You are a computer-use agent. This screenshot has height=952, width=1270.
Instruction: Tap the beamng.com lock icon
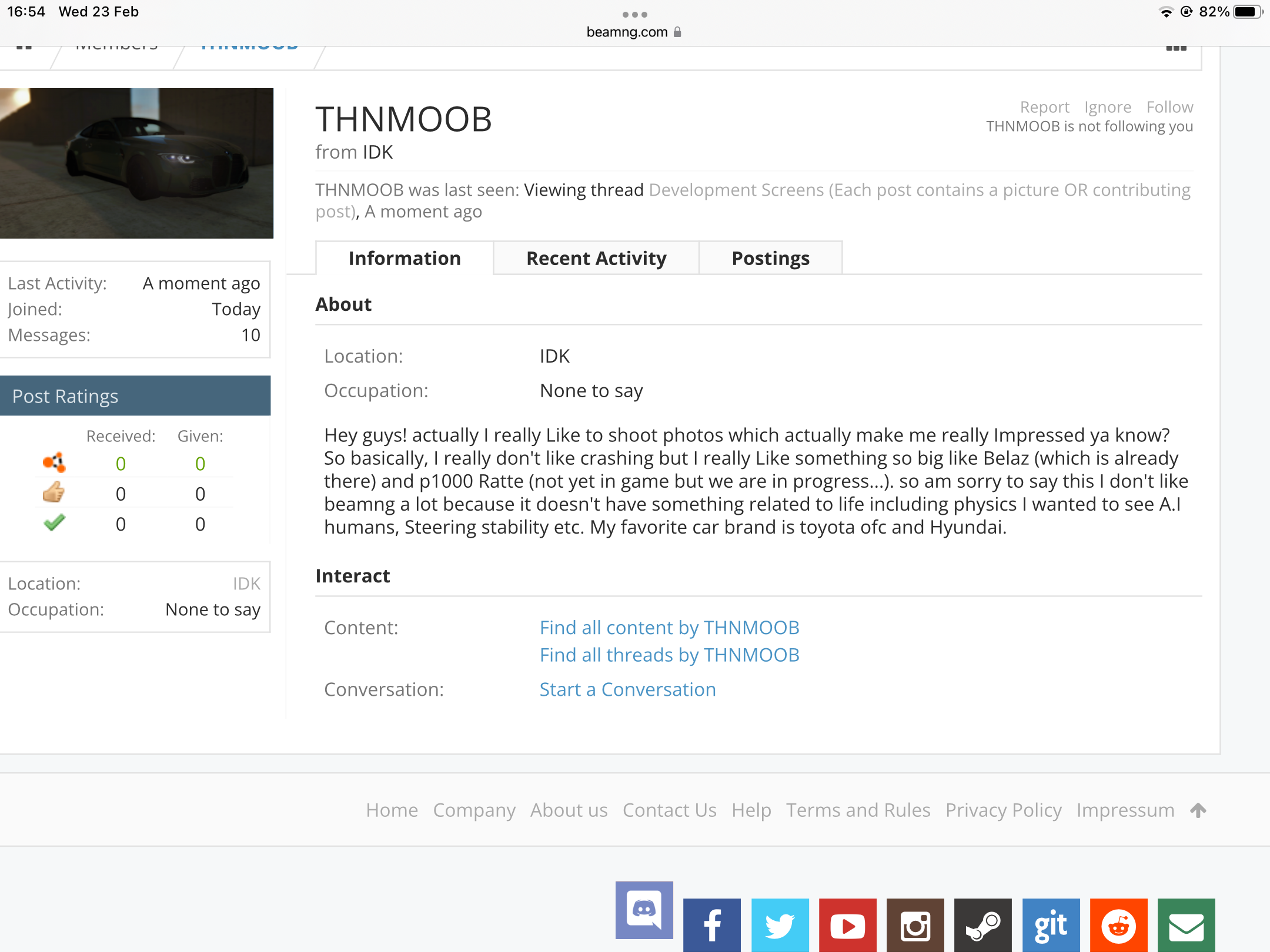[677, 32]
